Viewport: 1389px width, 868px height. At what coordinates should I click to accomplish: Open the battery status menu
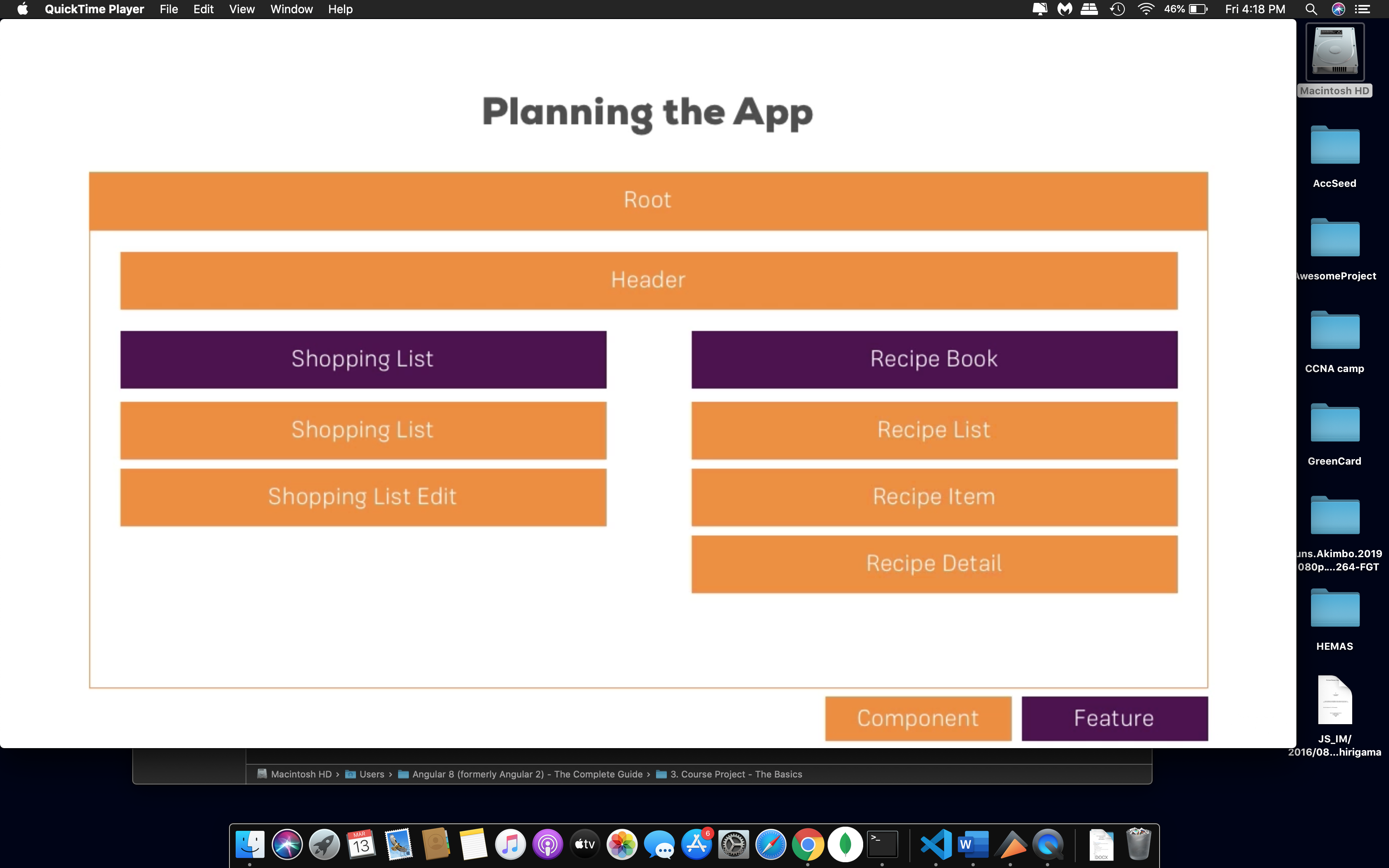tap(1198, 9)
